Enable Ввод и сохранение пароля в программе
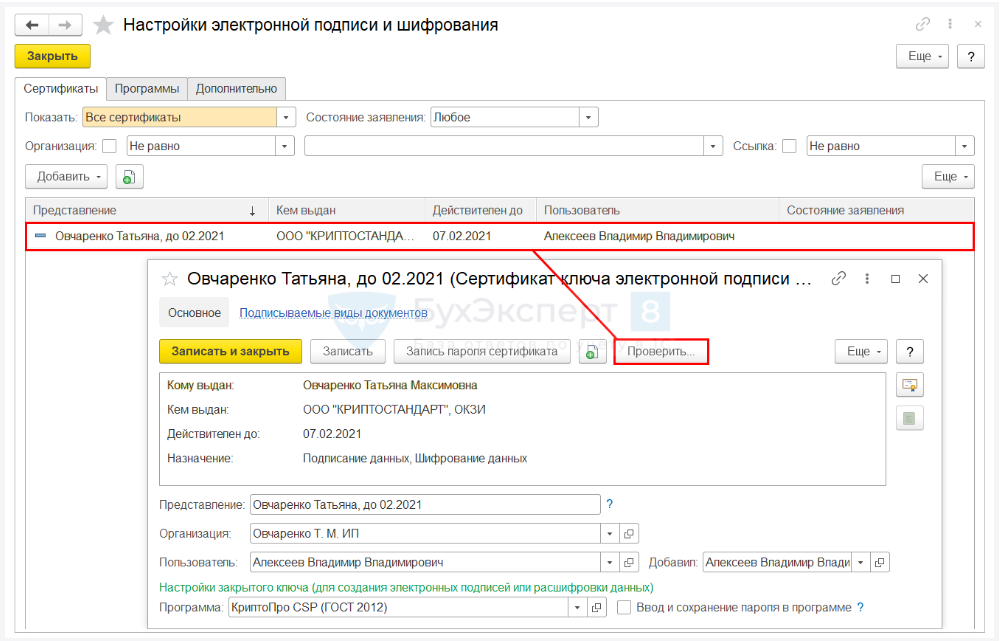 [624, 608]
